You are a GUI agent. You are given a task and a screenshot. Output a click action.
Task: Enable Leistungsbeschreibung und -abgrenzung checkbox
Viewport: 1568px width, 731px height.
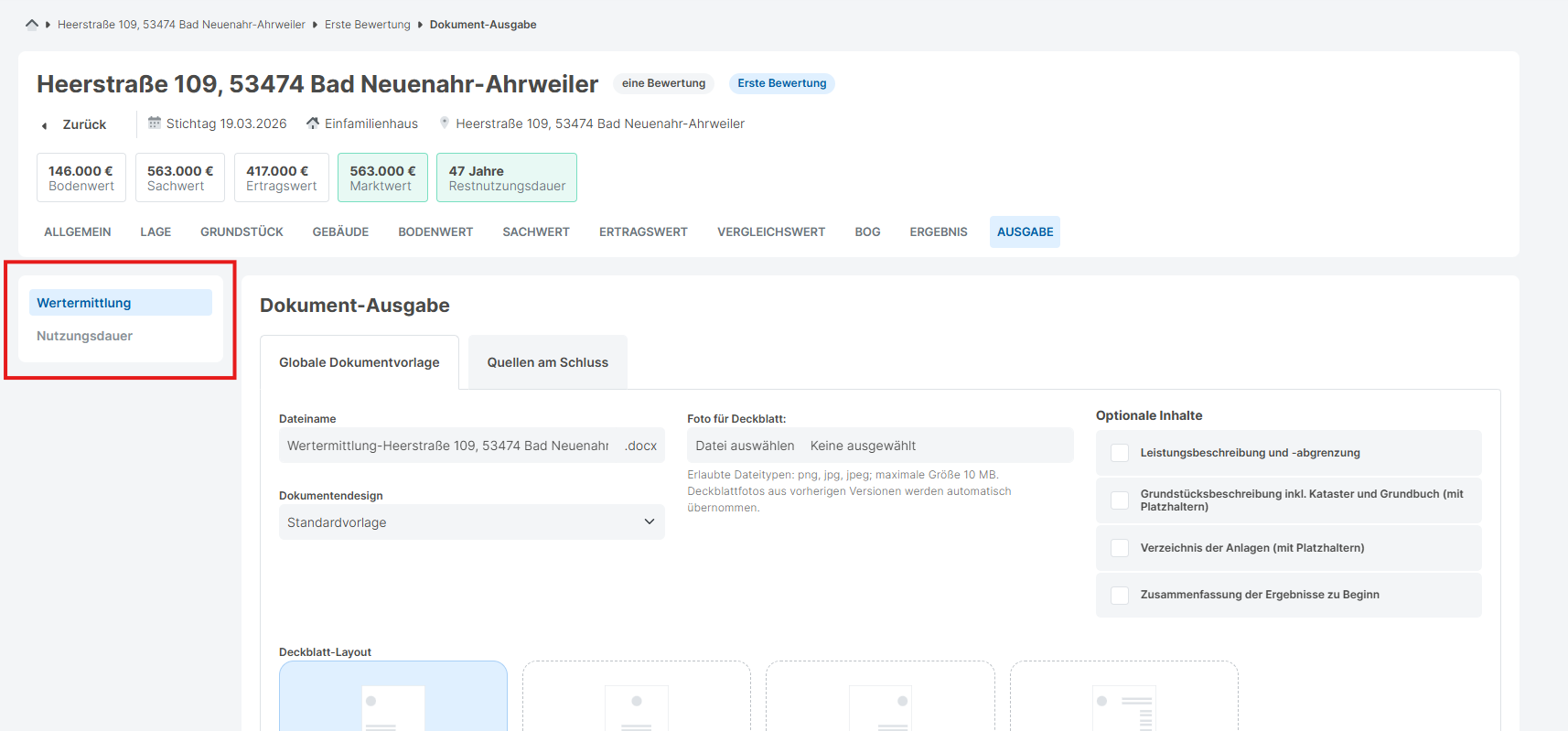pyautogui.click(x=1120, y=453)
